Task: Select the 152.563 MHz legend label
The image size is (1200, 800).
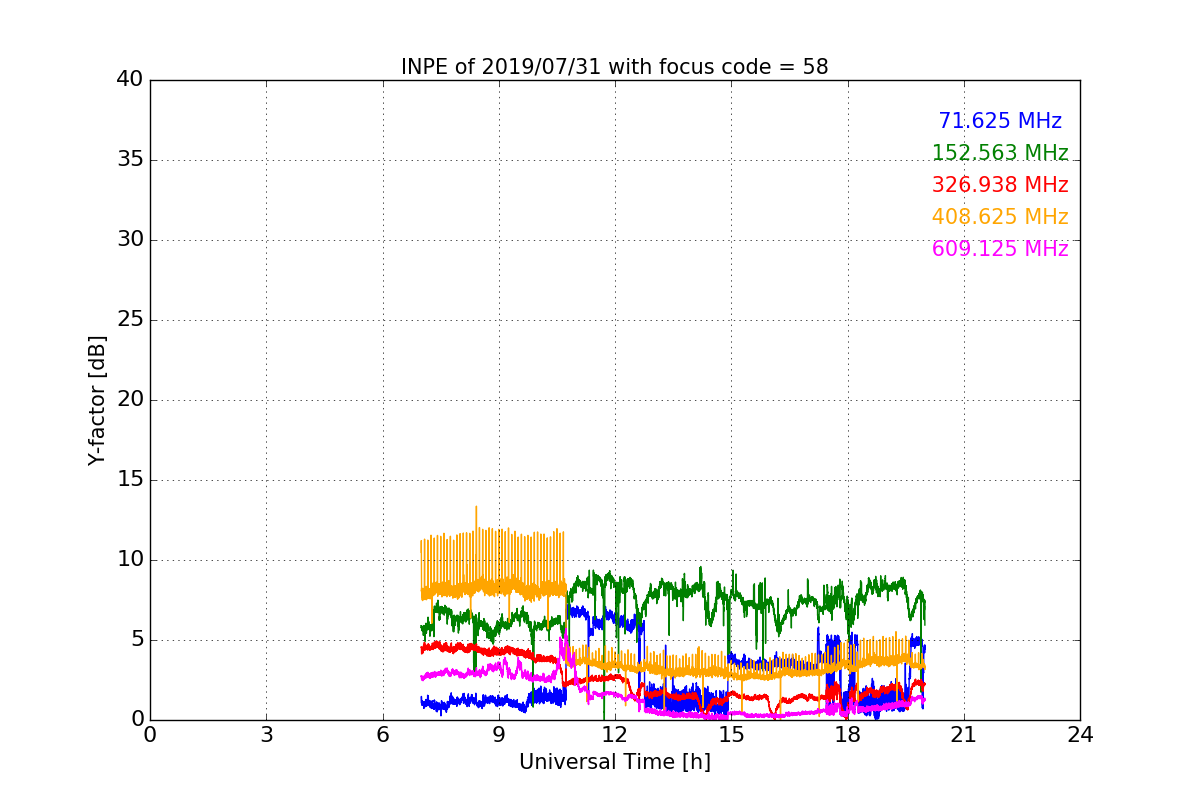Action: tap(1000, 153)
